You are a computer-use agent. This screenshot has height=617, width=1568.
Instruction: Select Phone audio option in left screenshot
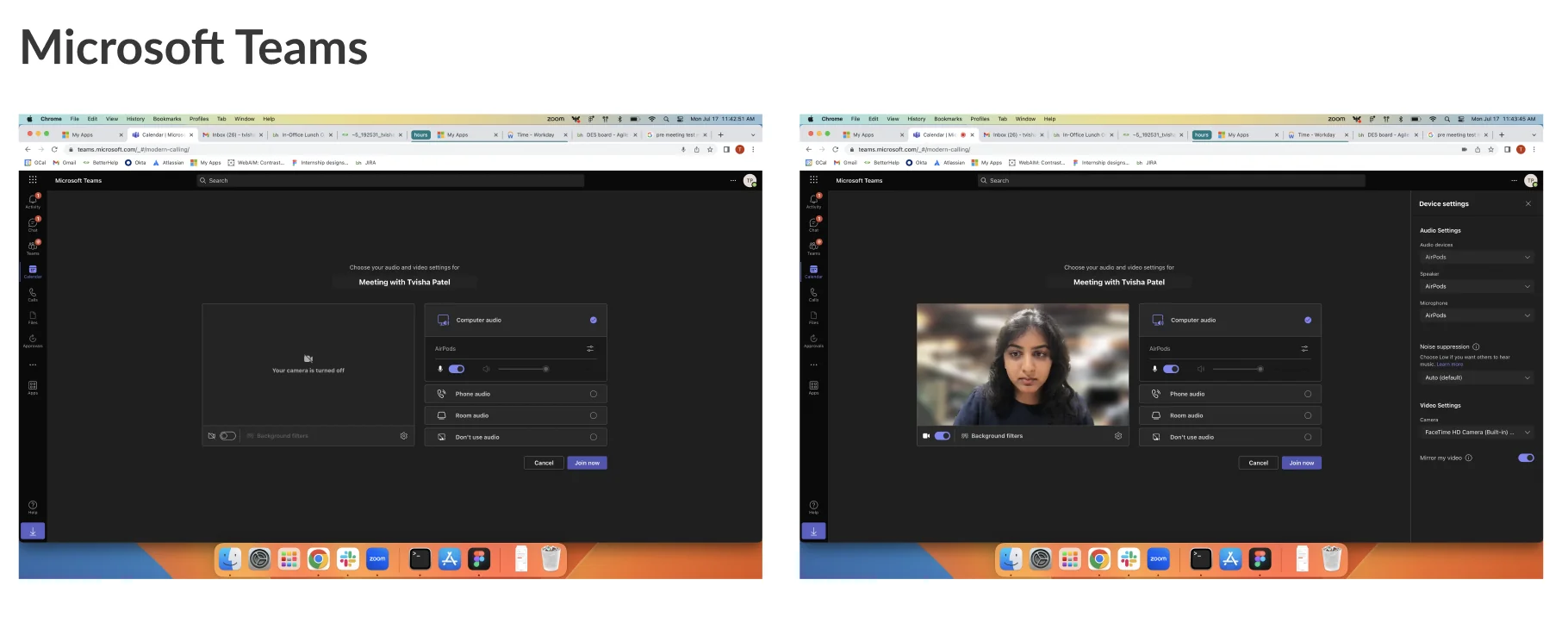click(x=515, y=394)
